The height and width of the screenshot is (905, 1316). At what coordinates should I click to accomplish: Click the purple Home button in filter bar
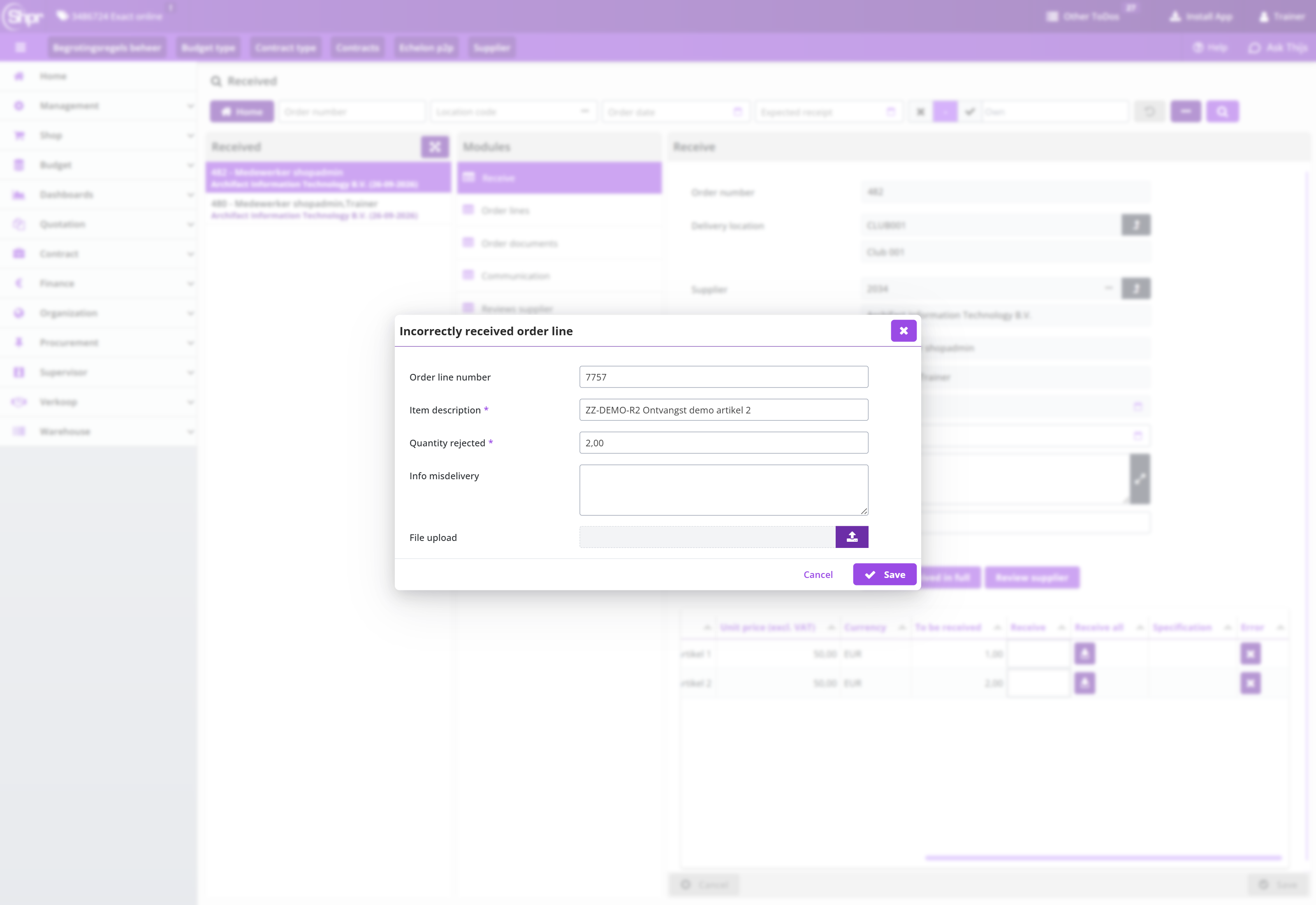(242, 112)
